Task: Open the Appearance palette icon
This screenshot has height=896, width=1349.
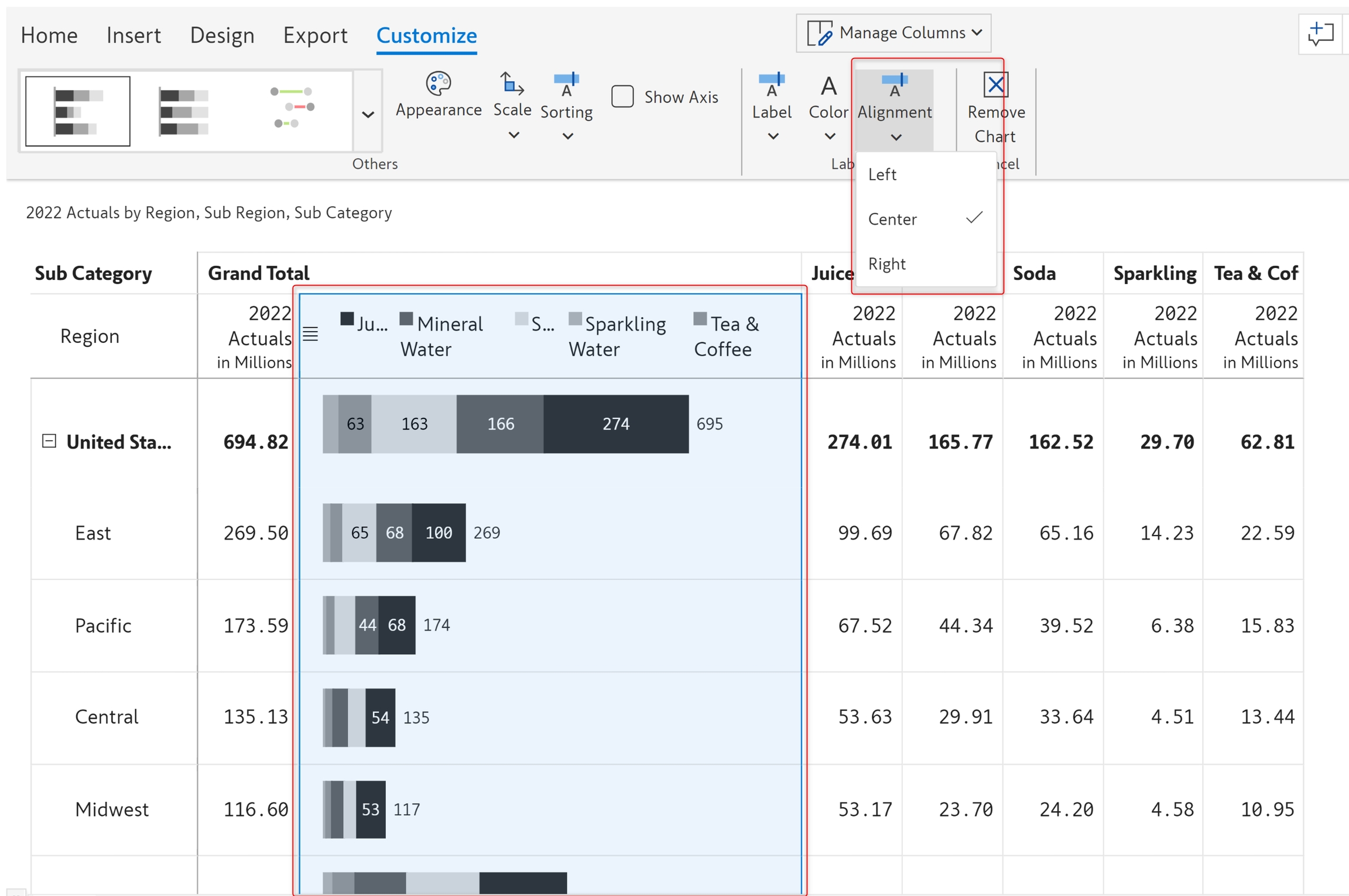Action: 438,84
